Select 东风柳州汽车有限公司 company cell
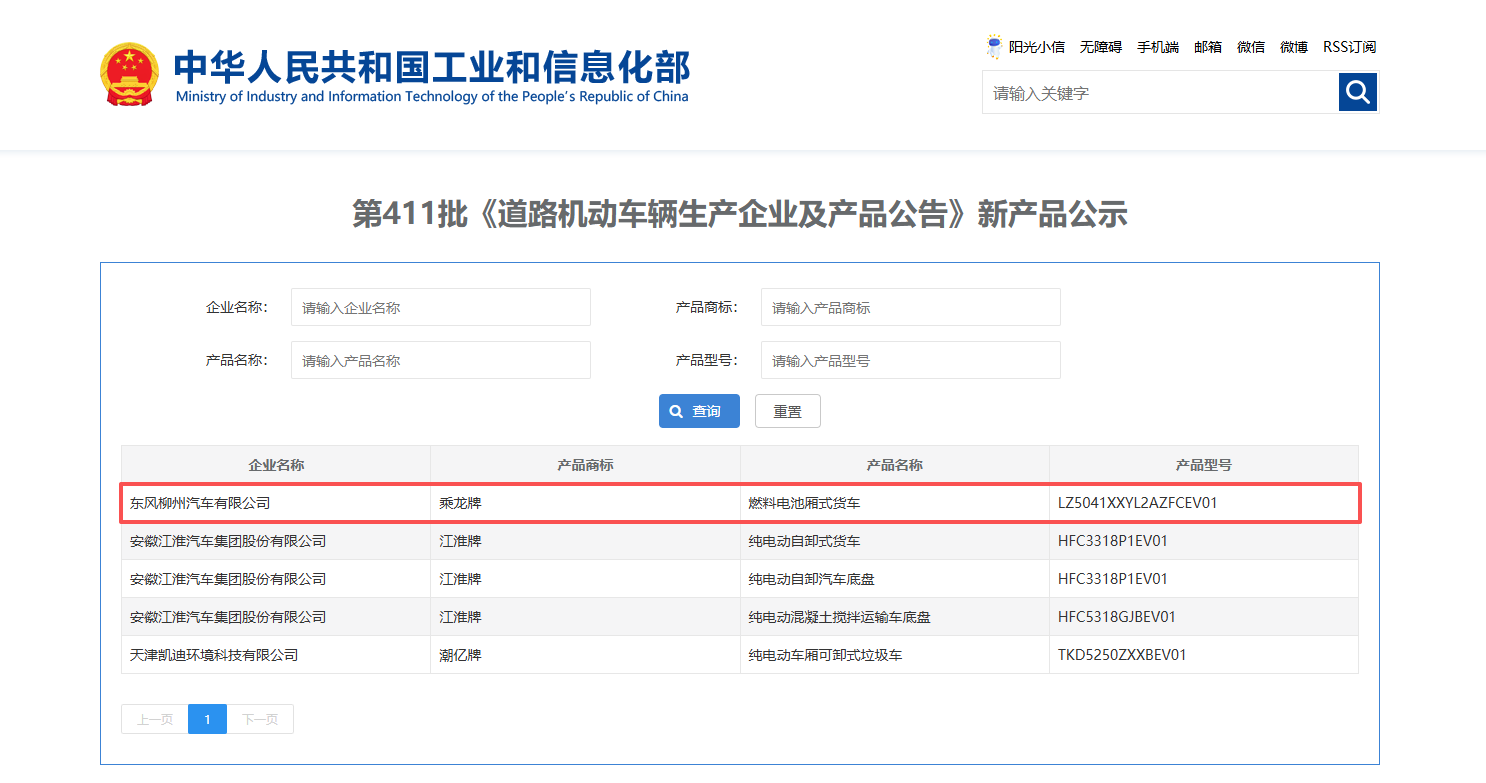The width and height of the screenshot is (1486, 783). (276, 503)
